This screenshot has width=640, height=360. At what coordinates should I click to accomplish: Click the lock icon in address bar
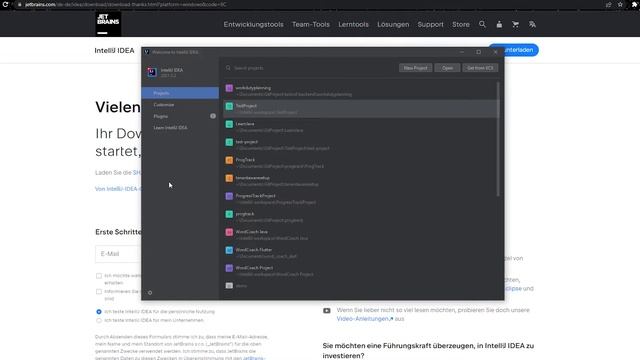pyautogui.click(x=19, y=4)
